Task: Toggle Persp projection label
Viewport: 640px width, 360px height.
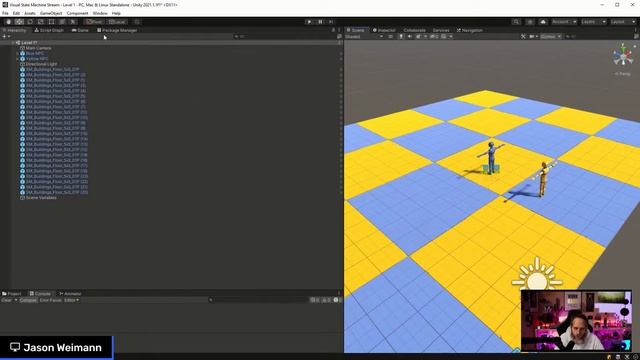Action: (622, 74)
